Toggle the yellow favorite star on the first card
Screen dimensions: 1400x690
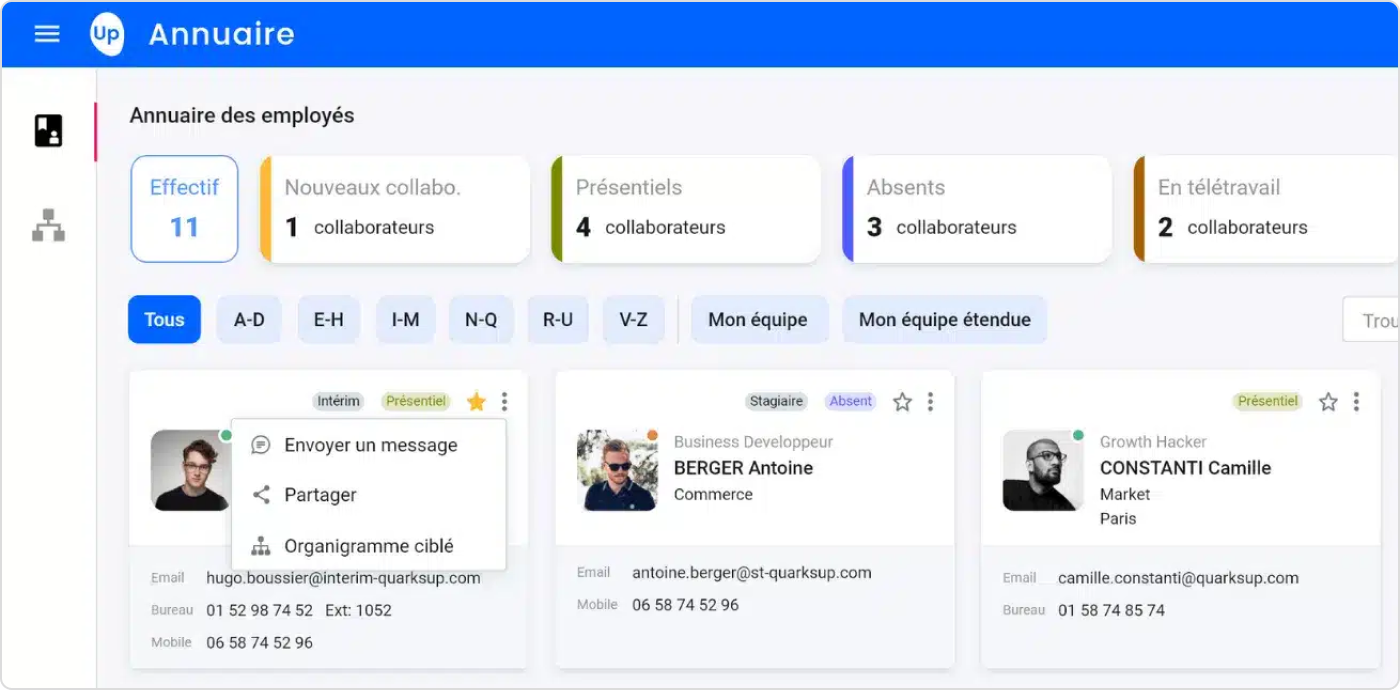coord(476,401)
